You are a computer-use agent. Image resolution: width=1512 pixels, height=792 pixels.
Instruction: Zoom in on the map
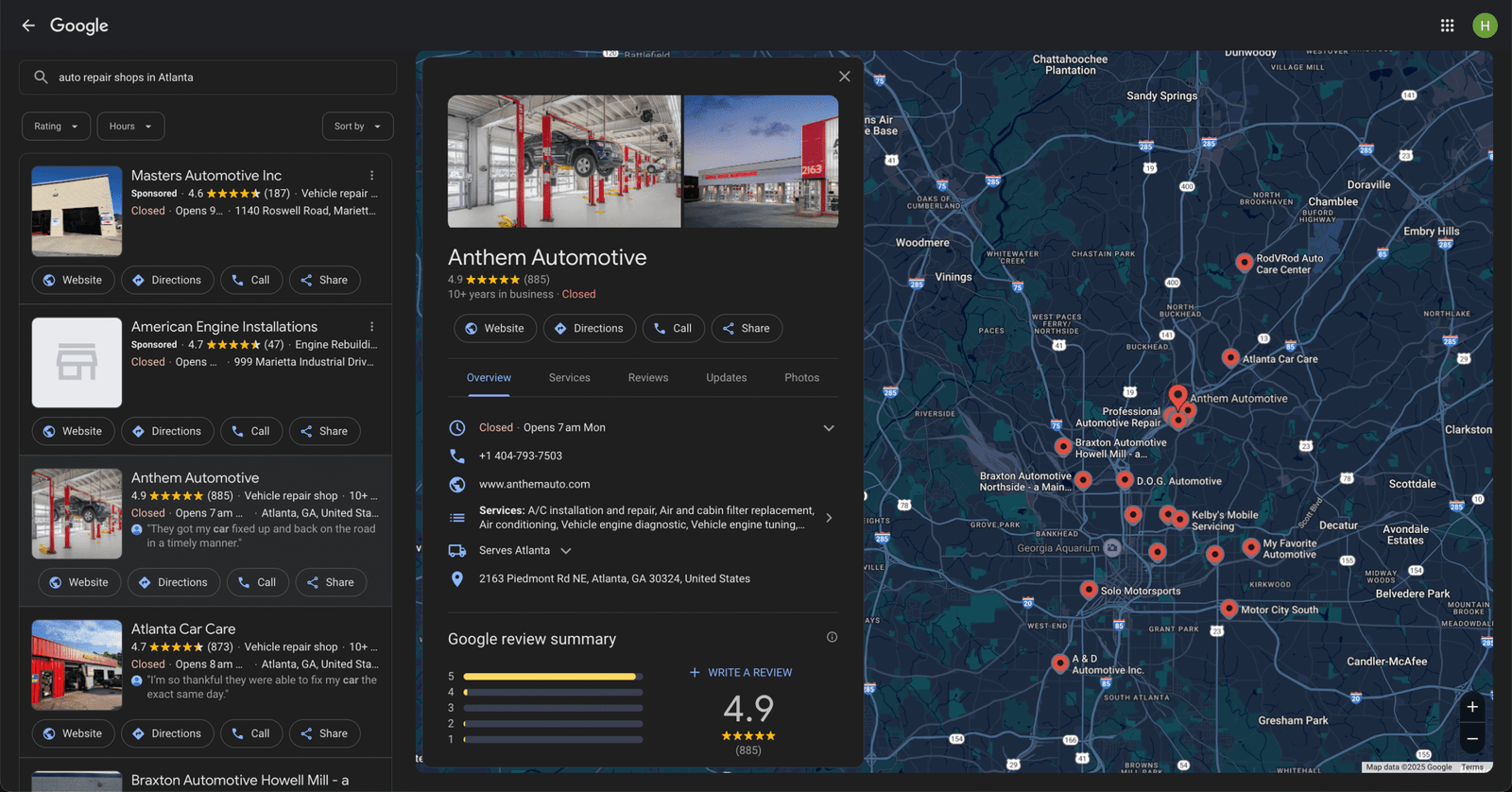[1472, 707]
